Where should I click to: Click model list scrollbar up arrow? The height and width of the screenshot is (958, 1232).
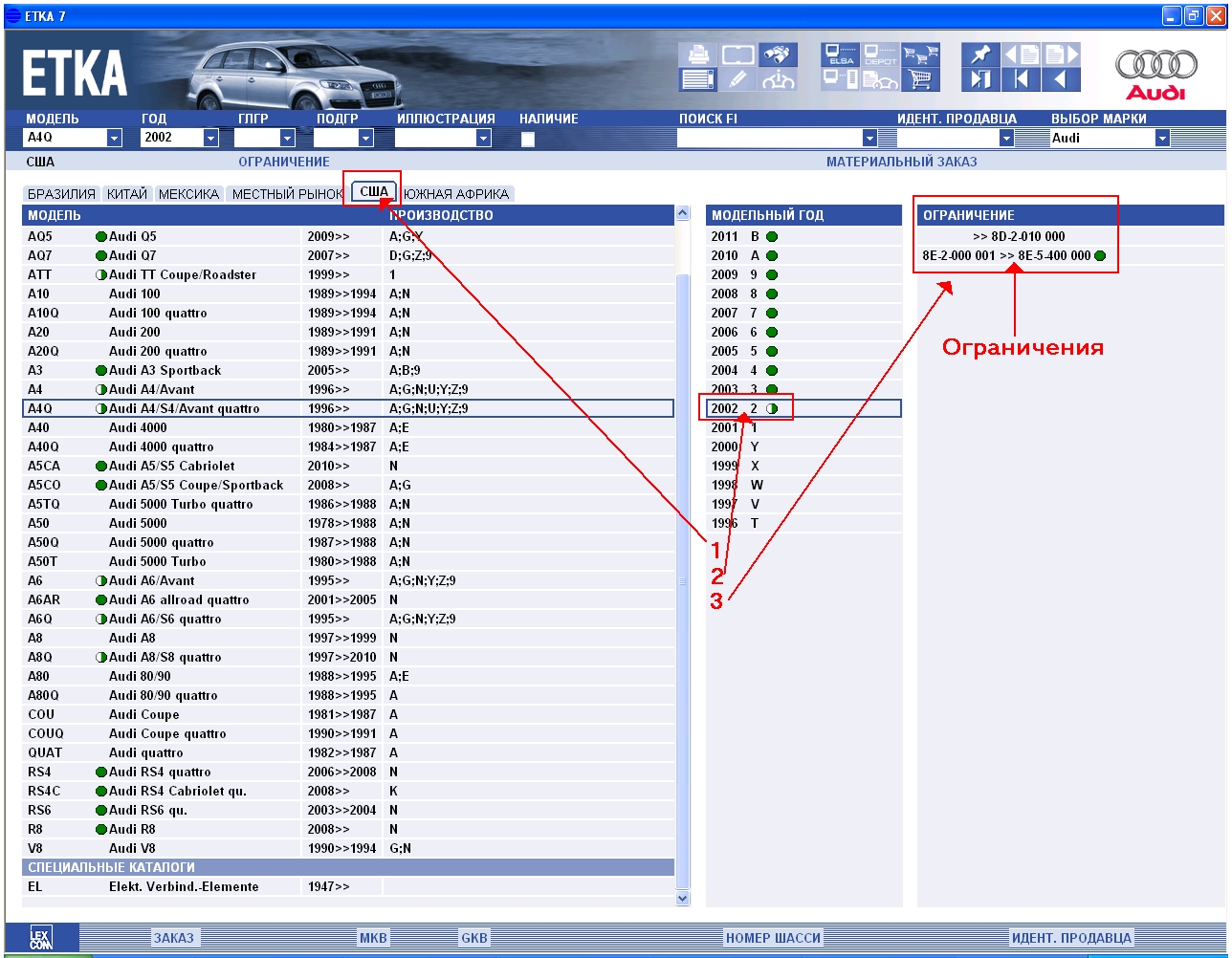[682, 214]
